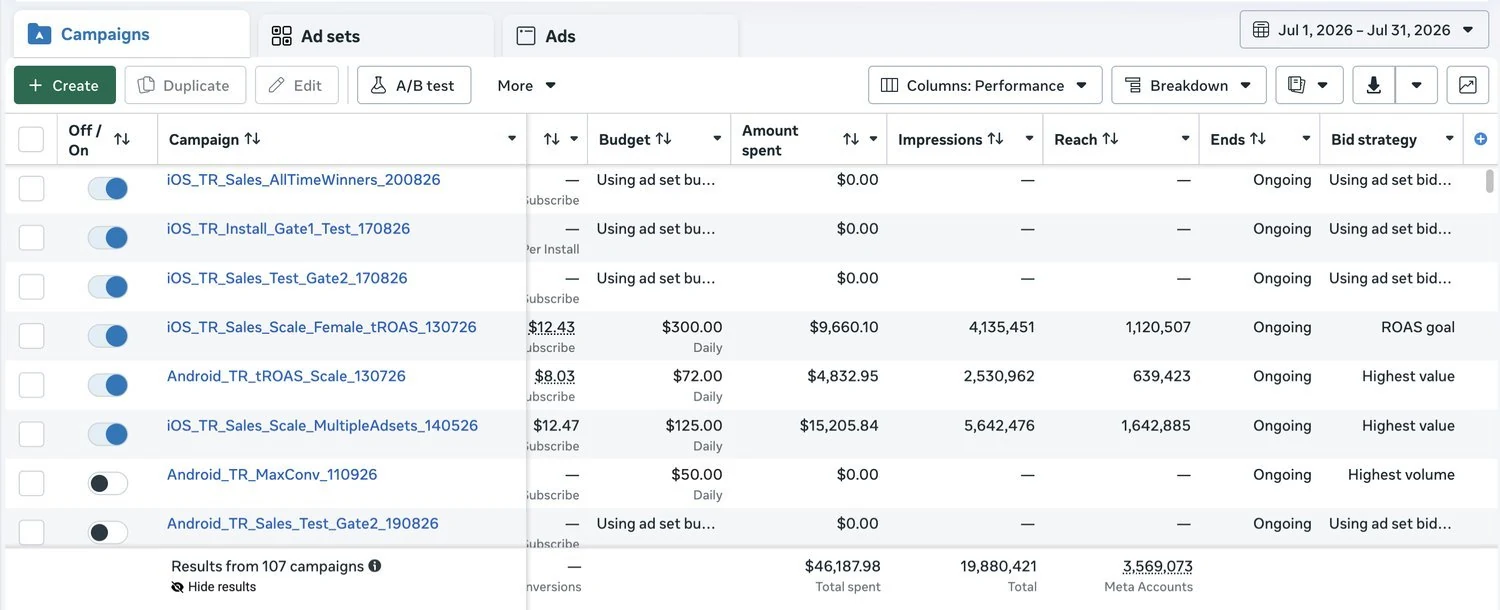Click the calendar icon in date range
The image size is (1500, 610).
[x=1261, y=30]
